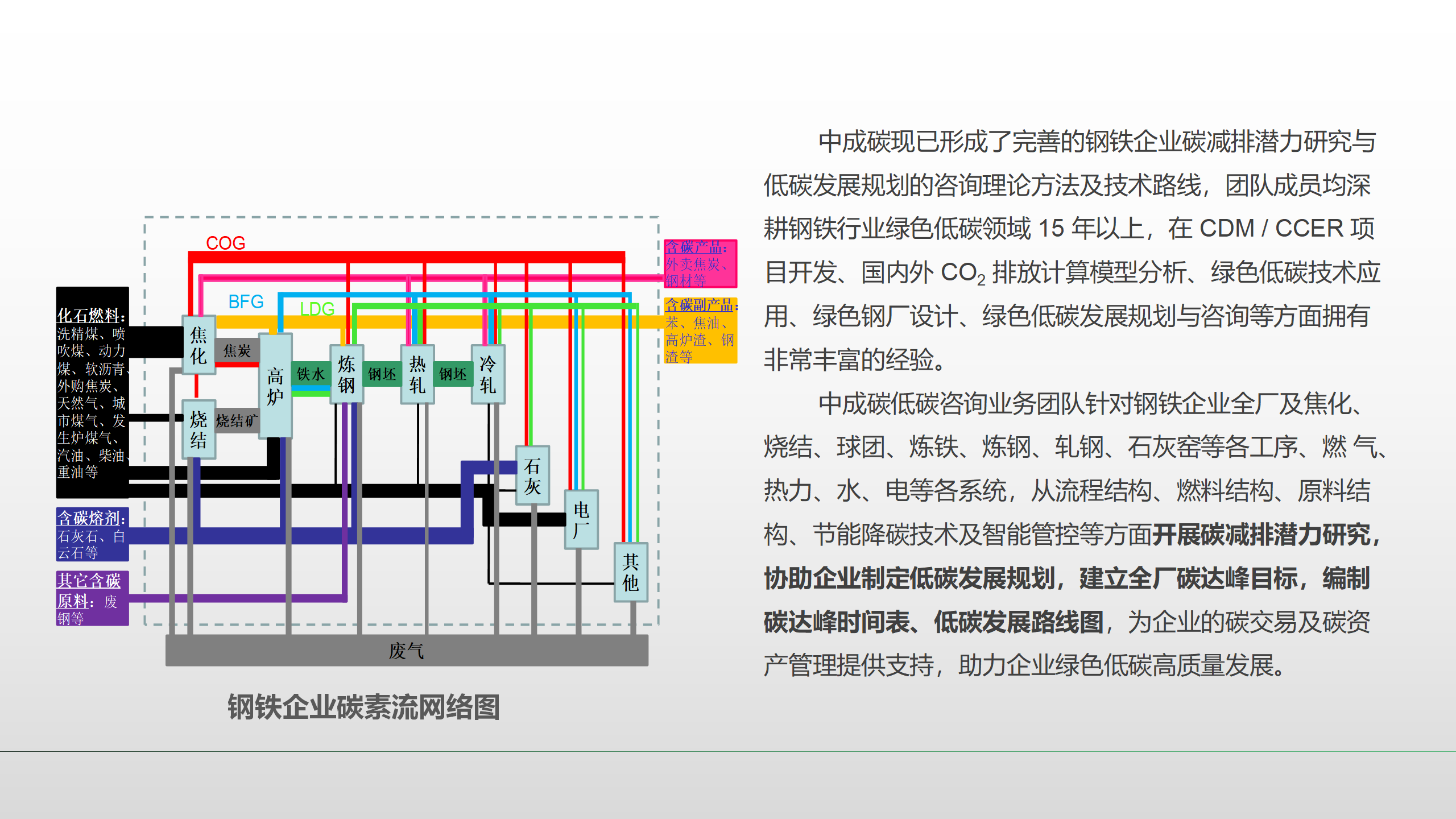1456x819 pixels.
Task: Click the 烧结矿 flow label
Action: 237,421
